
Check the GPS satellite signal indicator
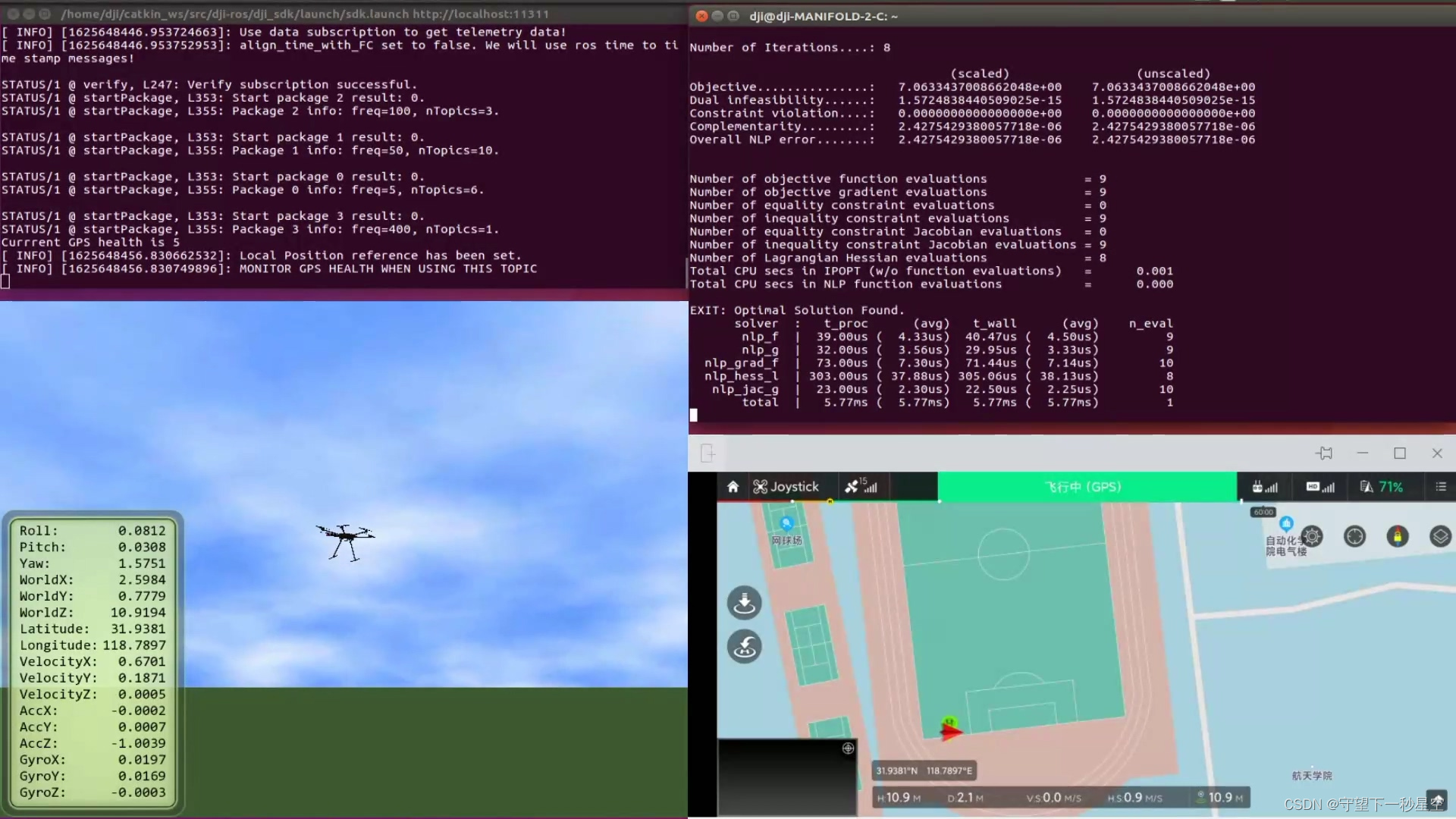(x=861, y=487)
